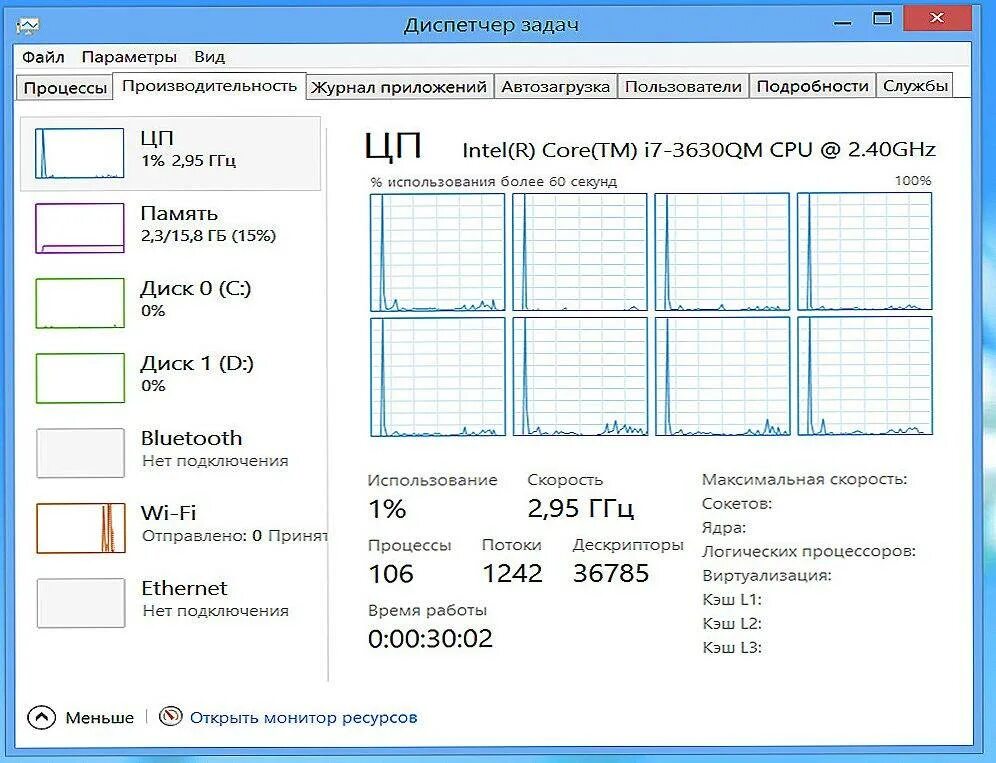Viewport: 996px width, 763px height.
Task: Click the Диск 0 (C:) graph thumbnail
Action: (79, 303)
